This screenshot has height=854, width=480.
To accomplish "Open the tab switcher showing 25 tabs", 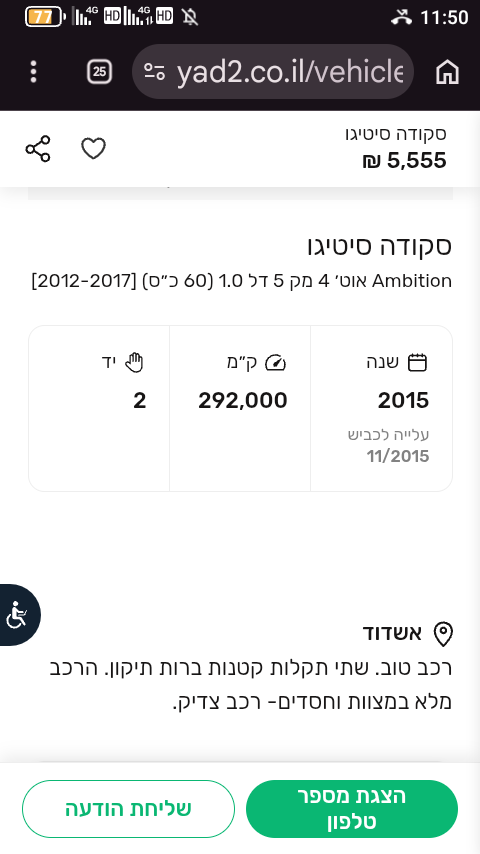I will tap(99, 72).
